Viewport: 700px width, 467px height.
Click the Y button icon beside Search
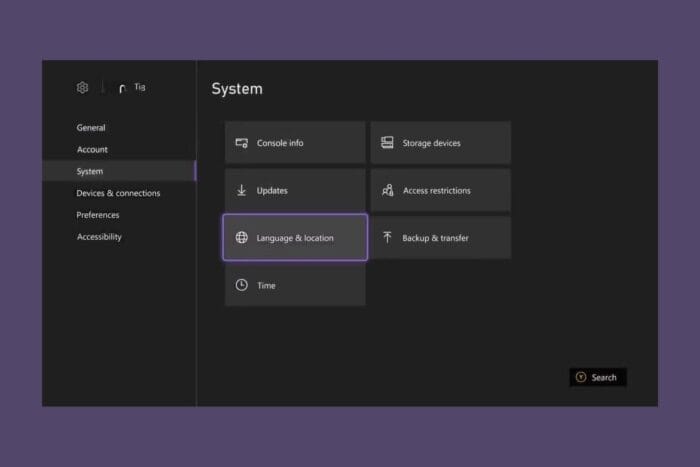[x=581, y=377]
